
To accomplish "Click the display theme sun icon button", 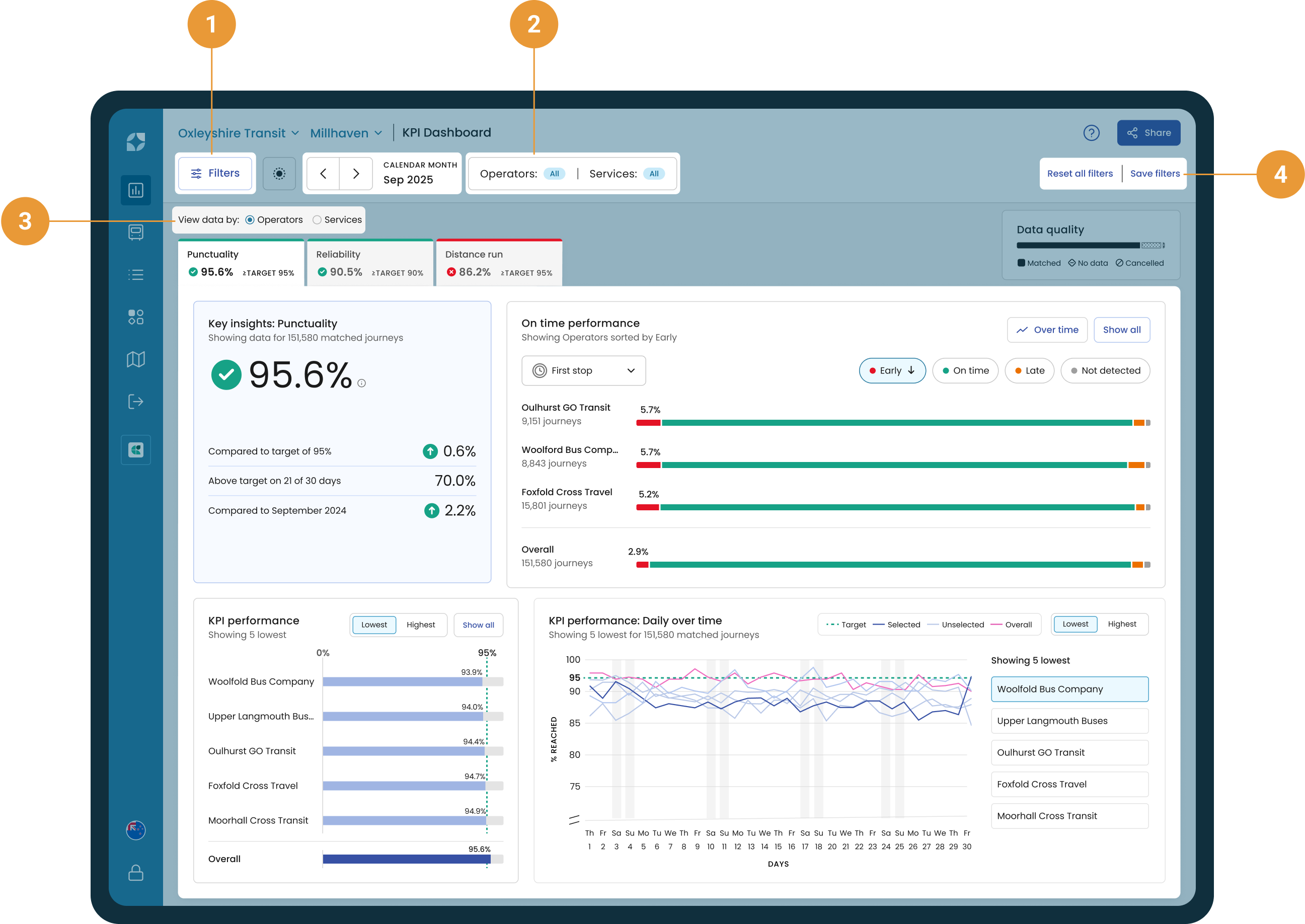I will click(x=279, y=174).
